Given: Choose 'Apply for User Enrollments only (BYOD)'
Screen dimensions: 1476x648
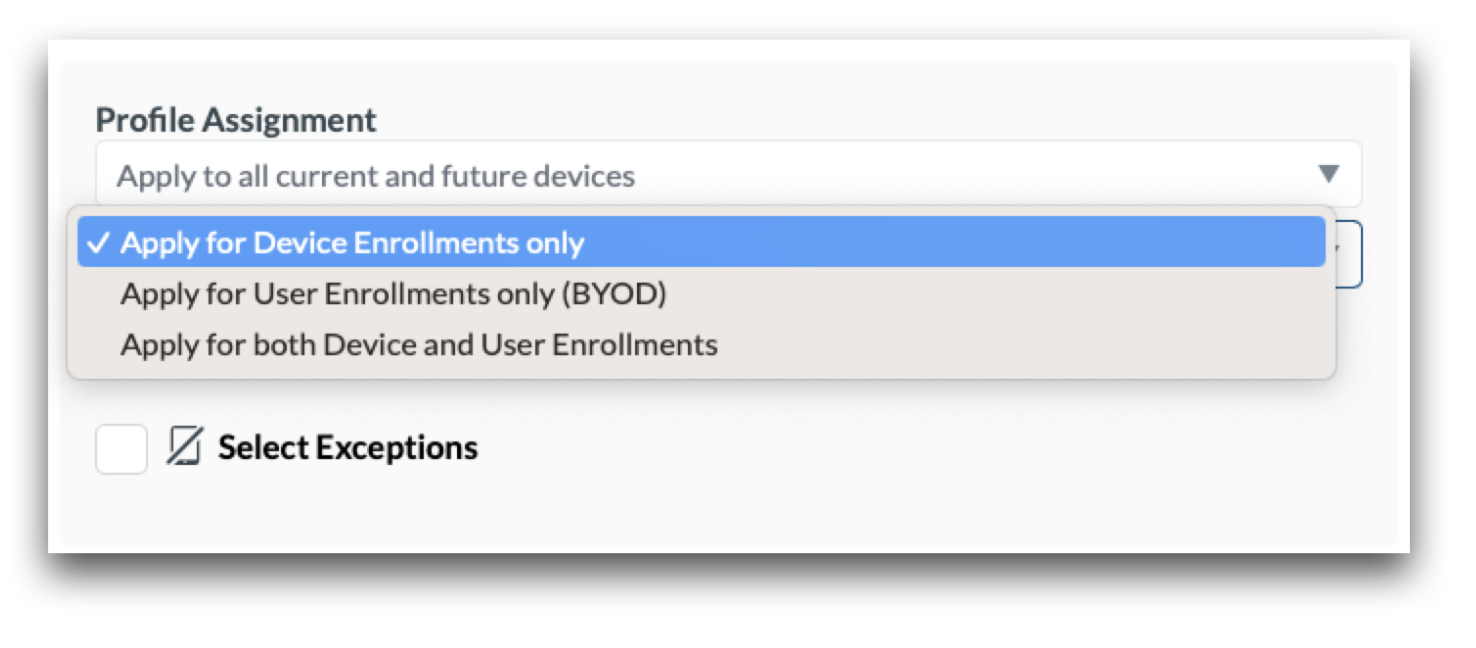Looking at the screenshot, I should tap(393, 294).
